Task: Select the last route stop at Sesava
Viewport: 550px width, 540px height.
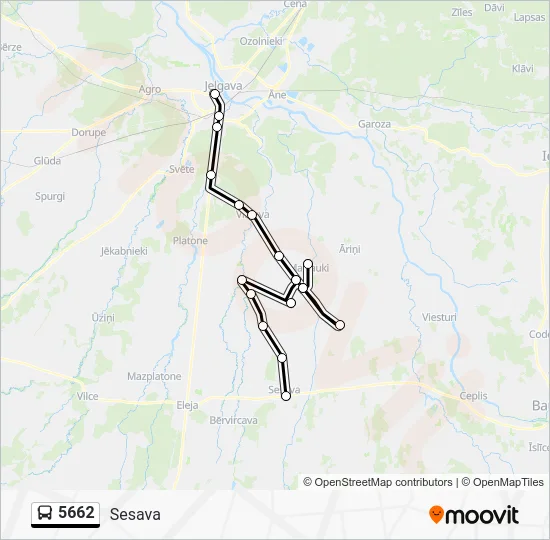Action: [x=286, y=396]
